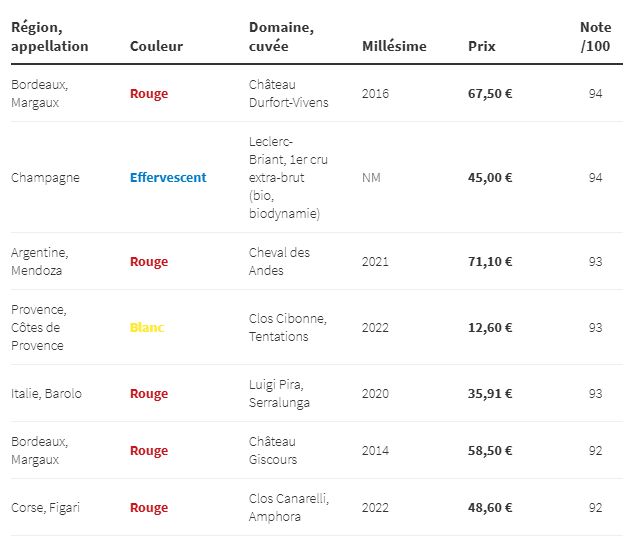Viewport: 623px width, 536px height.
Task: Click the yellow Blanc label
Action: 147,328
